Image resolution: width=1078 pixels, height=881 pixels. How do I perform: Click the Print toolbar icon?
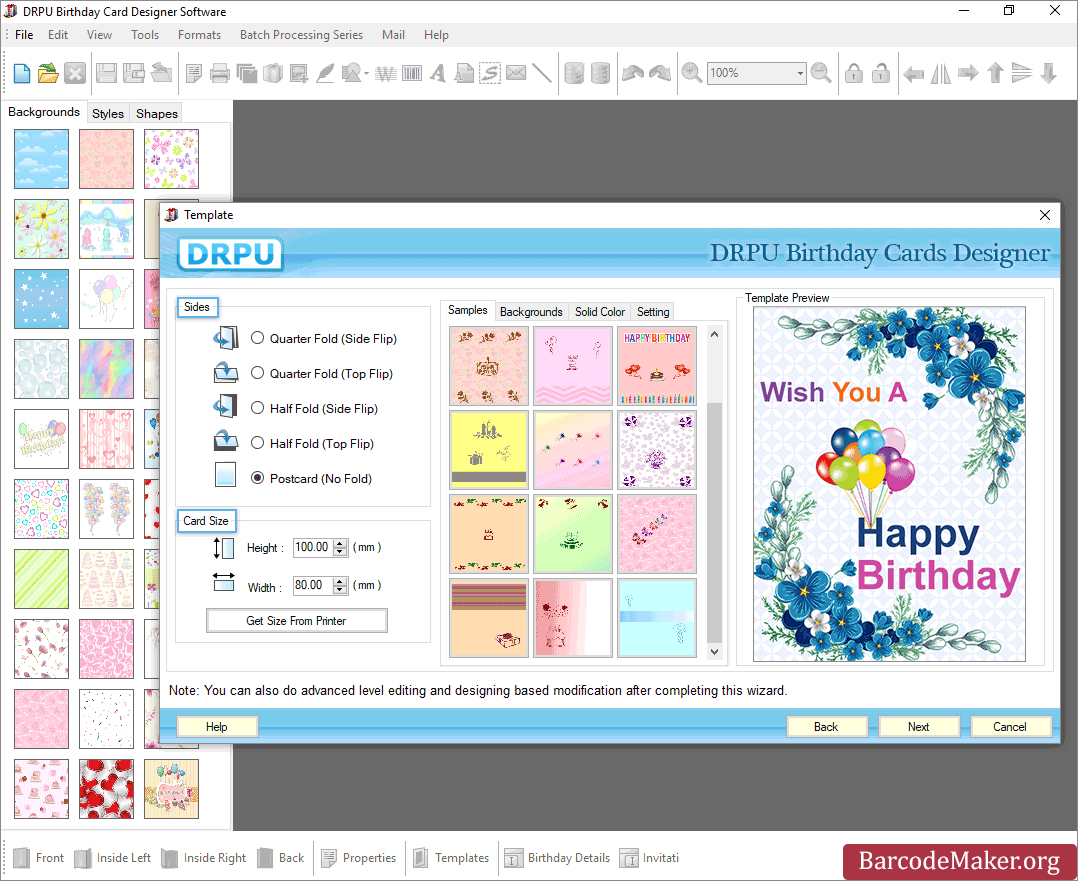pos(219,73)
